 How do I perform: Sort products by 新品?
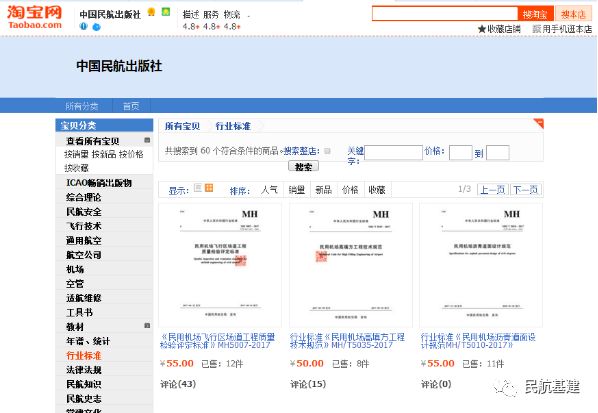point(323,190)
